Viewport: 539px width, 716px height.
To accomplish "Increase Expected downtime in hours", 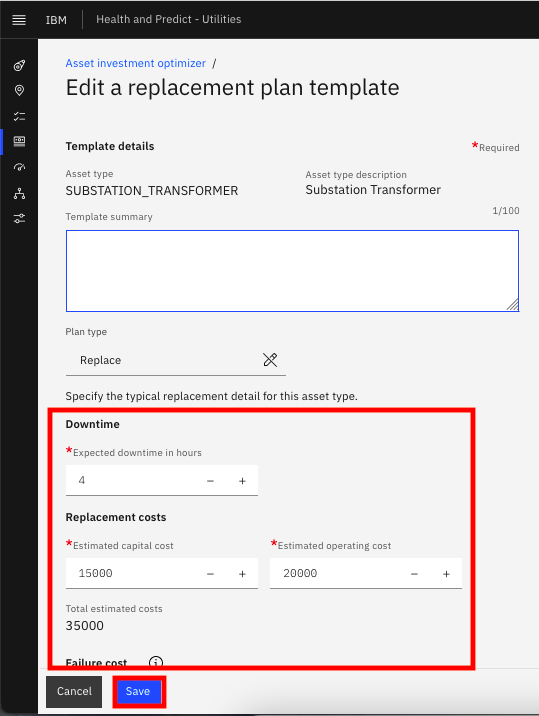I will click(x=243, y=481).
